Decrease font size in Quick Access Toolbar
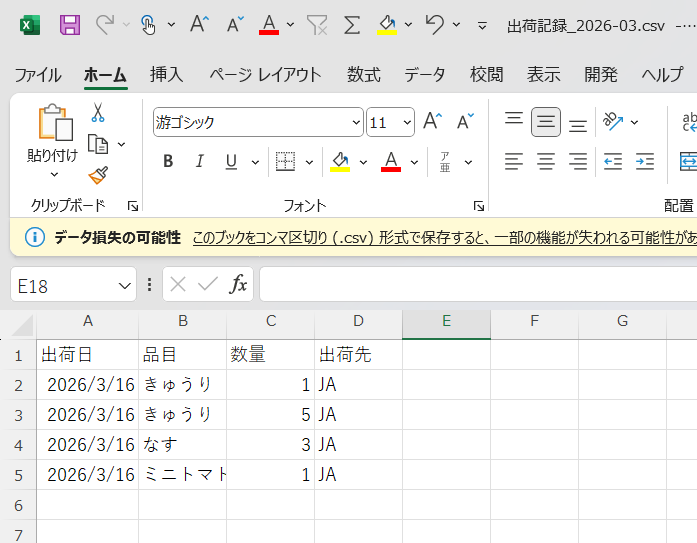 pyautogui.click(x=235, y=24)
